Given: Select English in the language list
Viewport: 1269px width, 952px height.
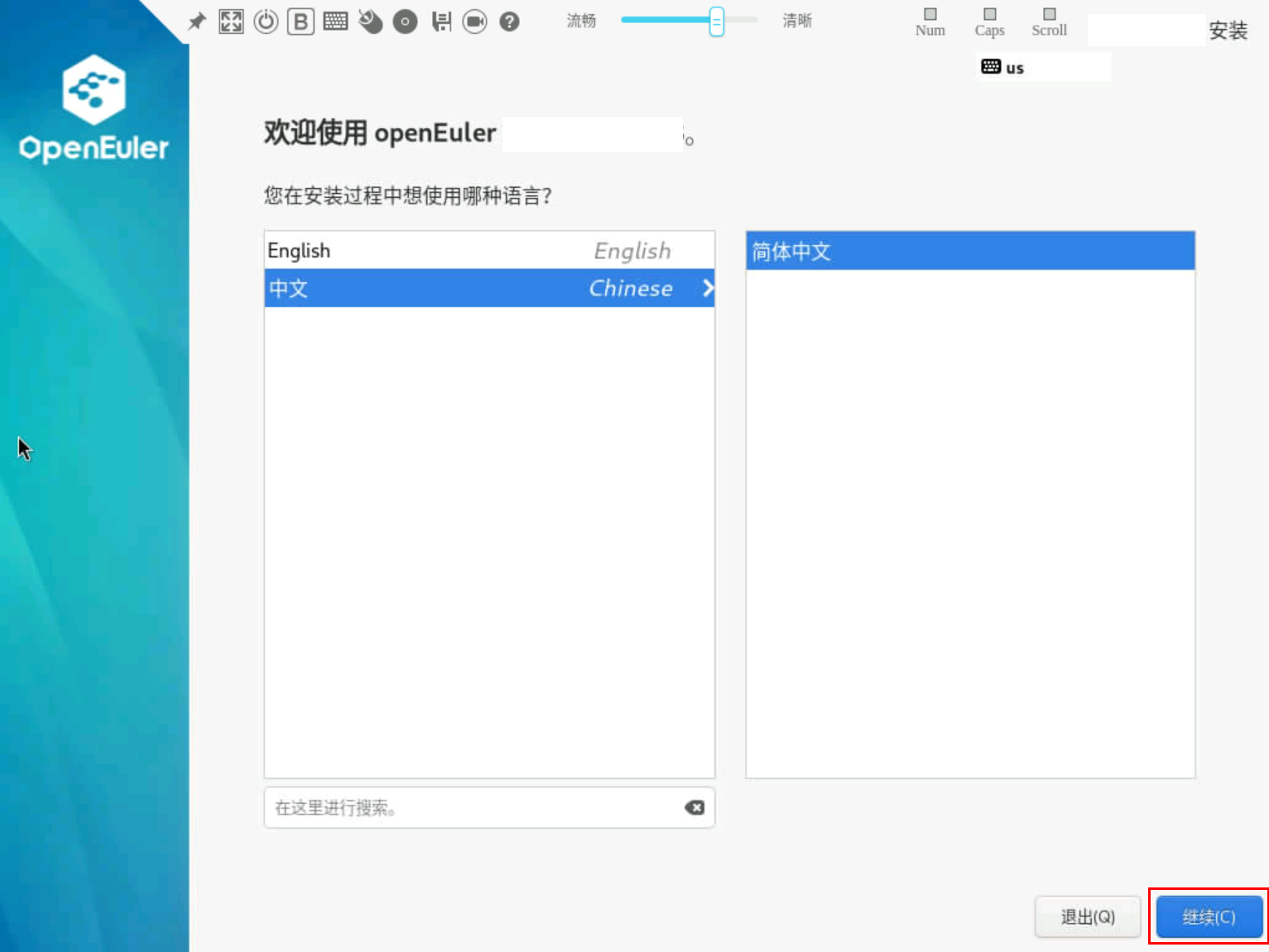Looking at the screenshot, I should tap(489, 250).
